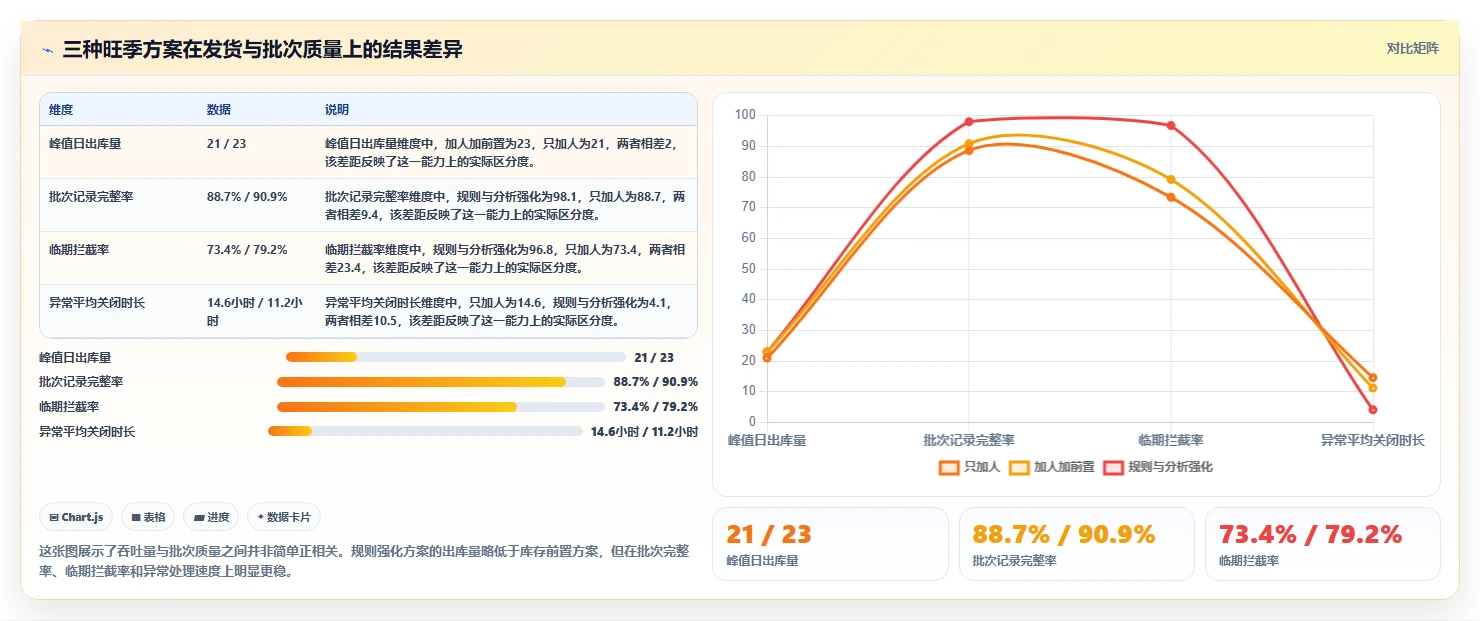
Task: Click the lightning icon beside the panel title
Action: (x=48, y=50)
